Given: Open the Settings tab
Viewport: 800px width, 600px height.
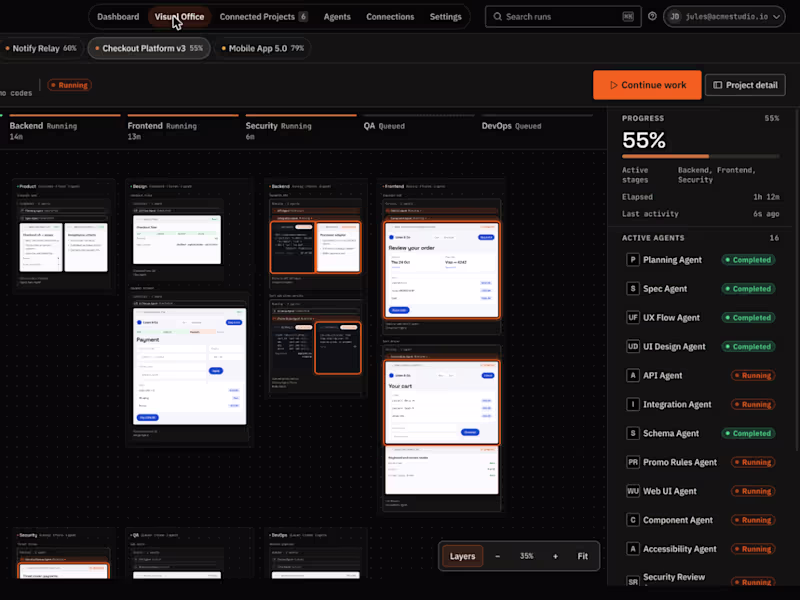Looking at the screenshot, I should 445,17.
